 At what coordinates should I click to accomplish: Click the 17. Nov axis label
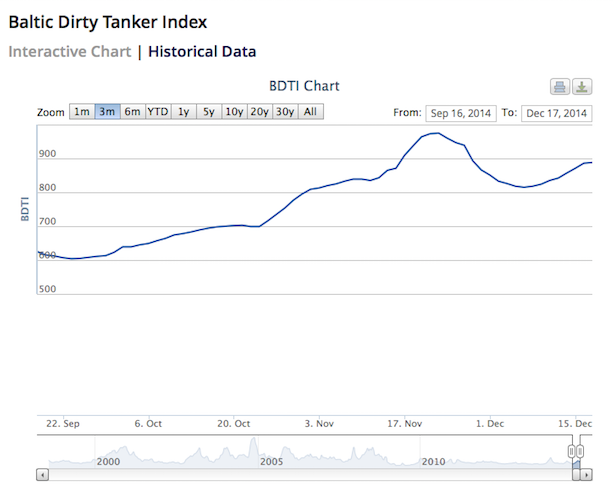point(405,424)
